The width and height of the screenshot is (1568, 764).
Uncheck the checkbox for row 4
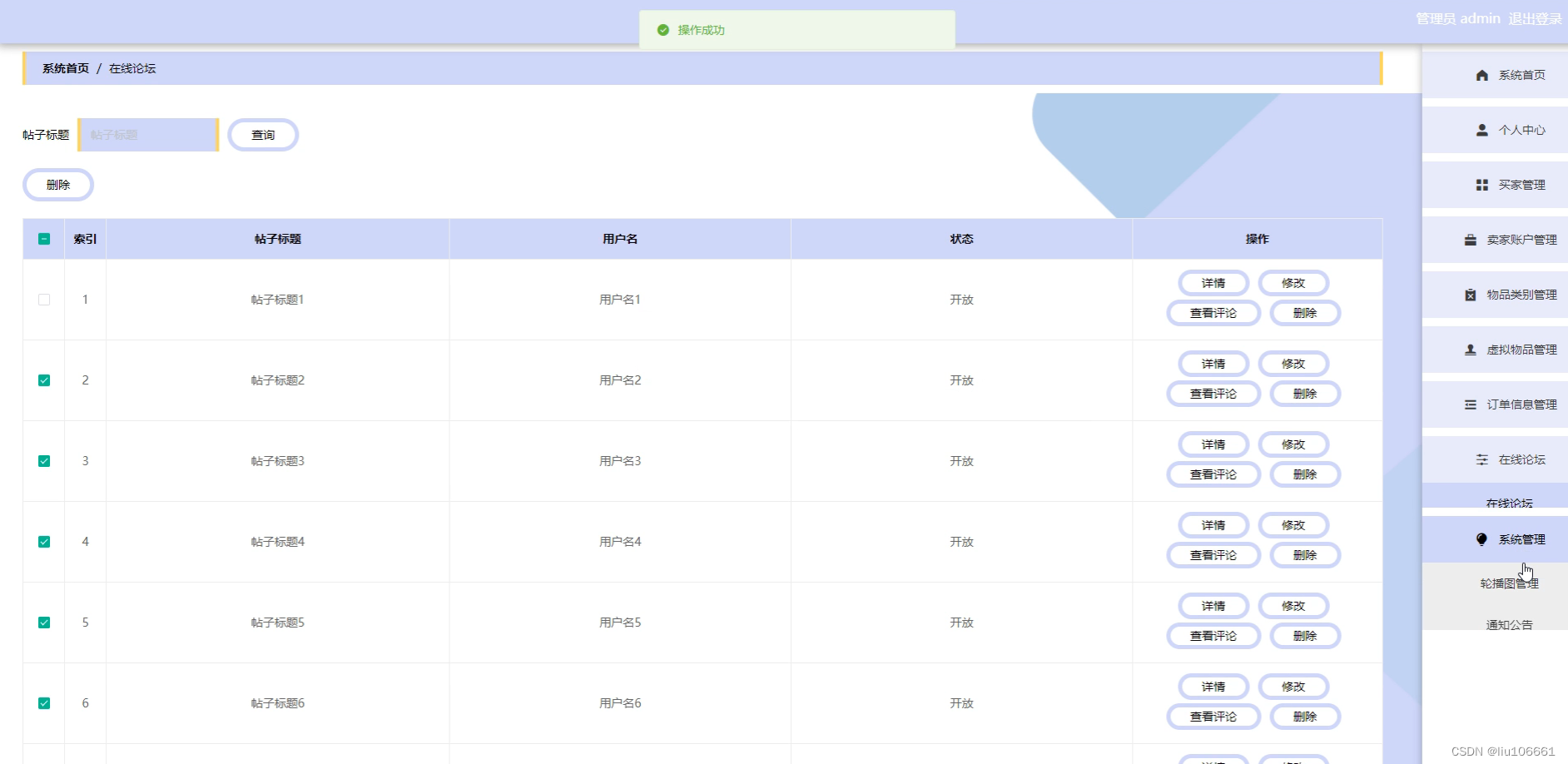[44, 542]
